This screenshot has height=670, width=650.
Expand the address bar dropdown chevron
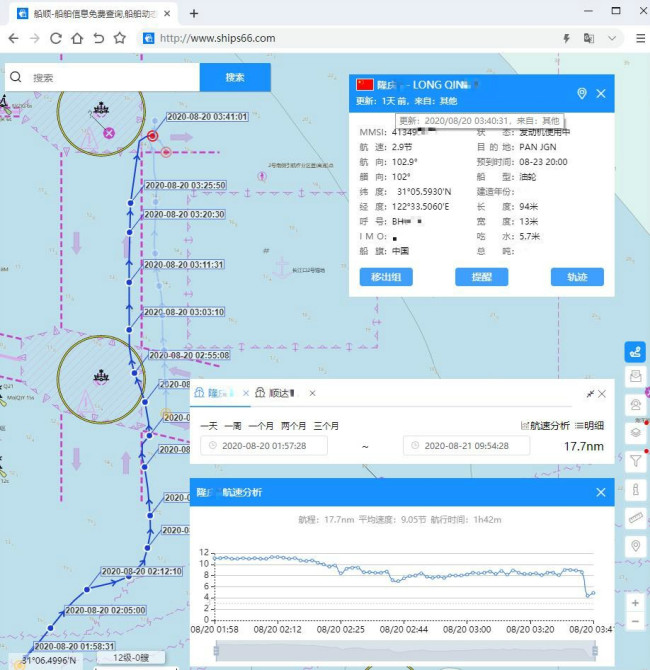coord(612,38)
